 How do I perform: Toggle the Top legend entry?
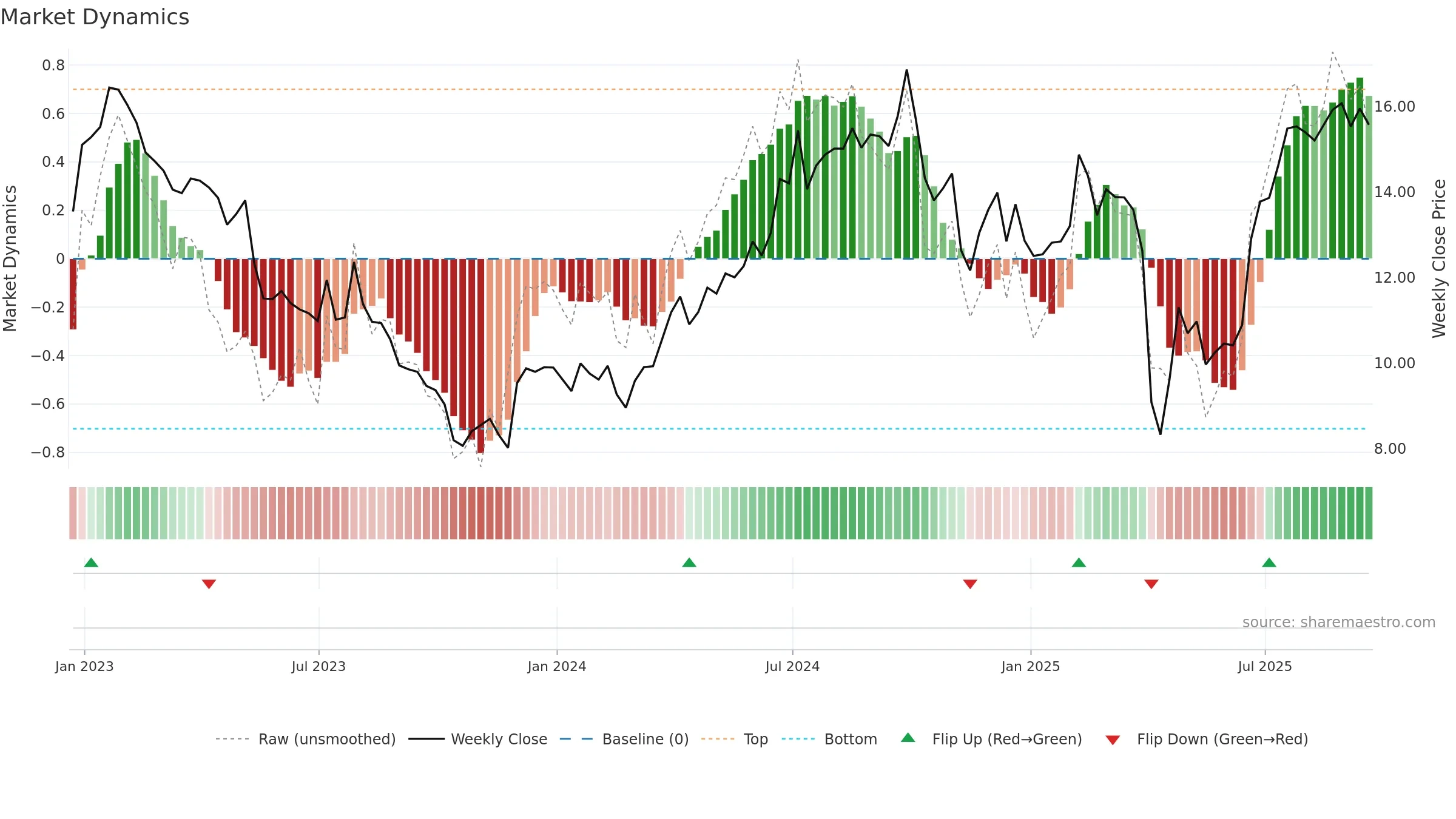coord(734,739)
